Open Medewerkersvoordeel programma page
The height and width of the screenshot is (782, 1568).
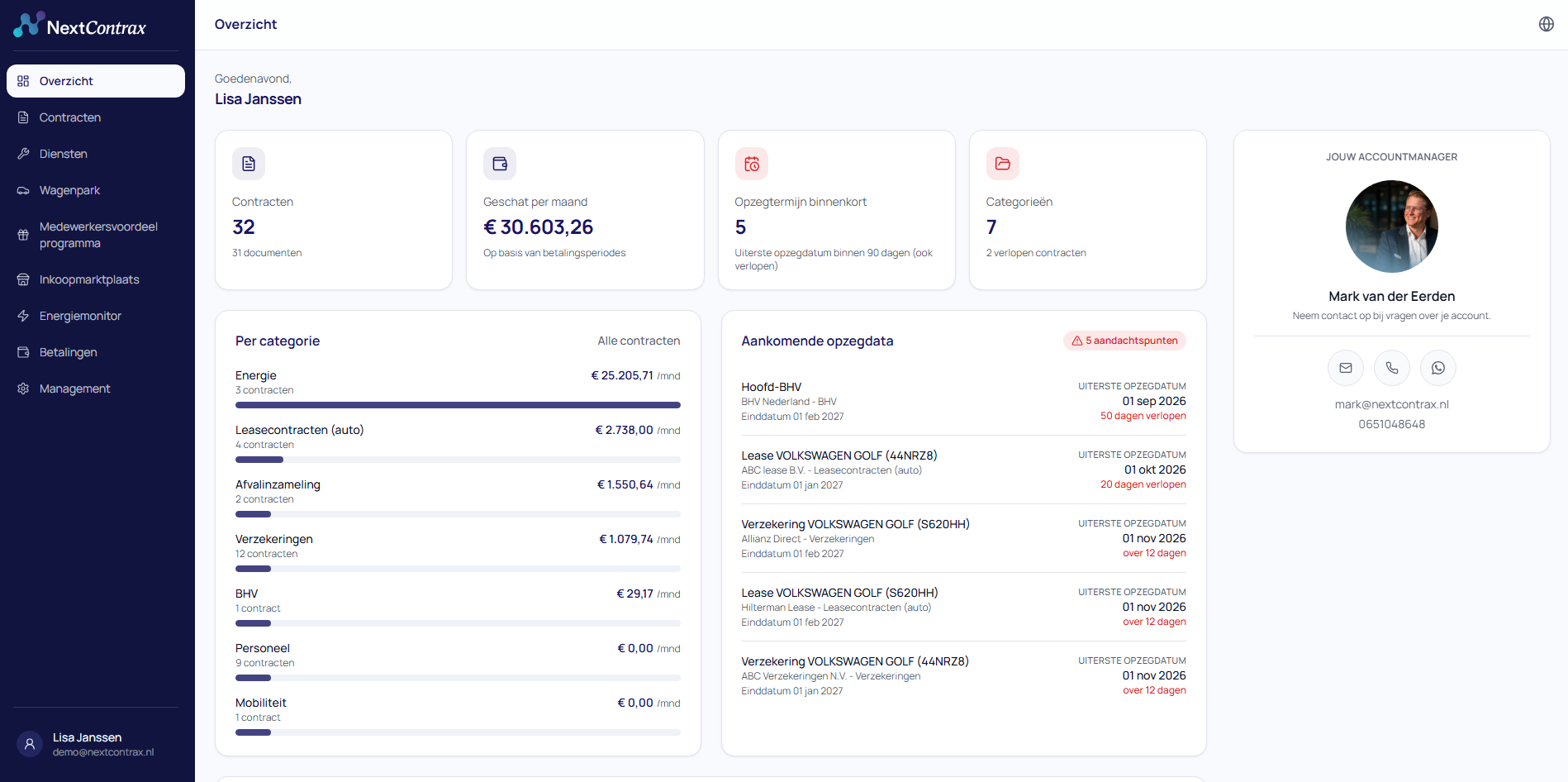[x=96, y=235]
